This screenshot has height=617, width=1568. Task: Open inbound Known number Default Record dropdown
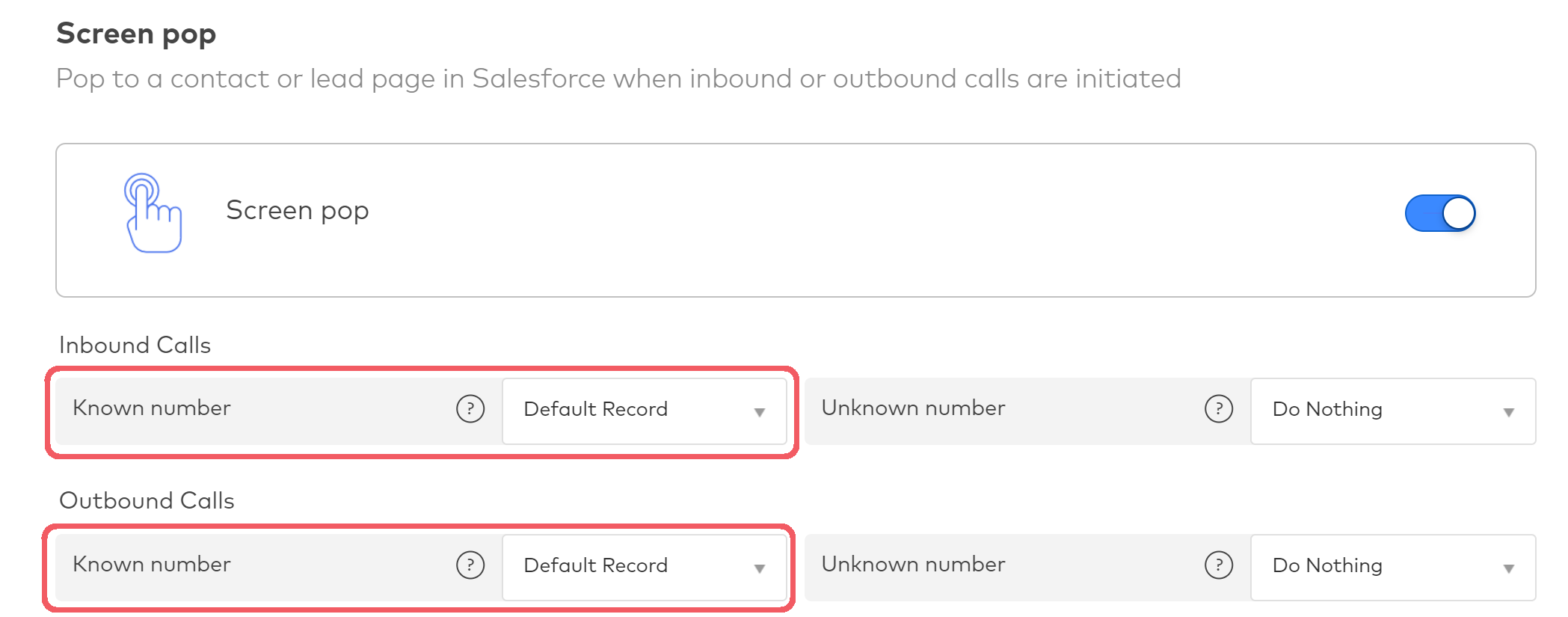644,411
